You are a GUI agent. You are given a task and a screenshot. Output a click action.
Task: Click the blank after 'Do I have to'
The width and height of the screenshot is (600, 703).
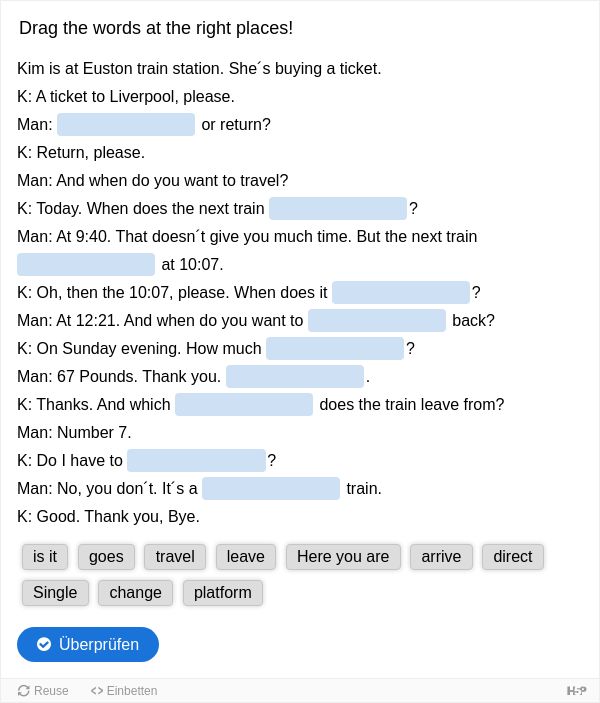click(196, 460)
